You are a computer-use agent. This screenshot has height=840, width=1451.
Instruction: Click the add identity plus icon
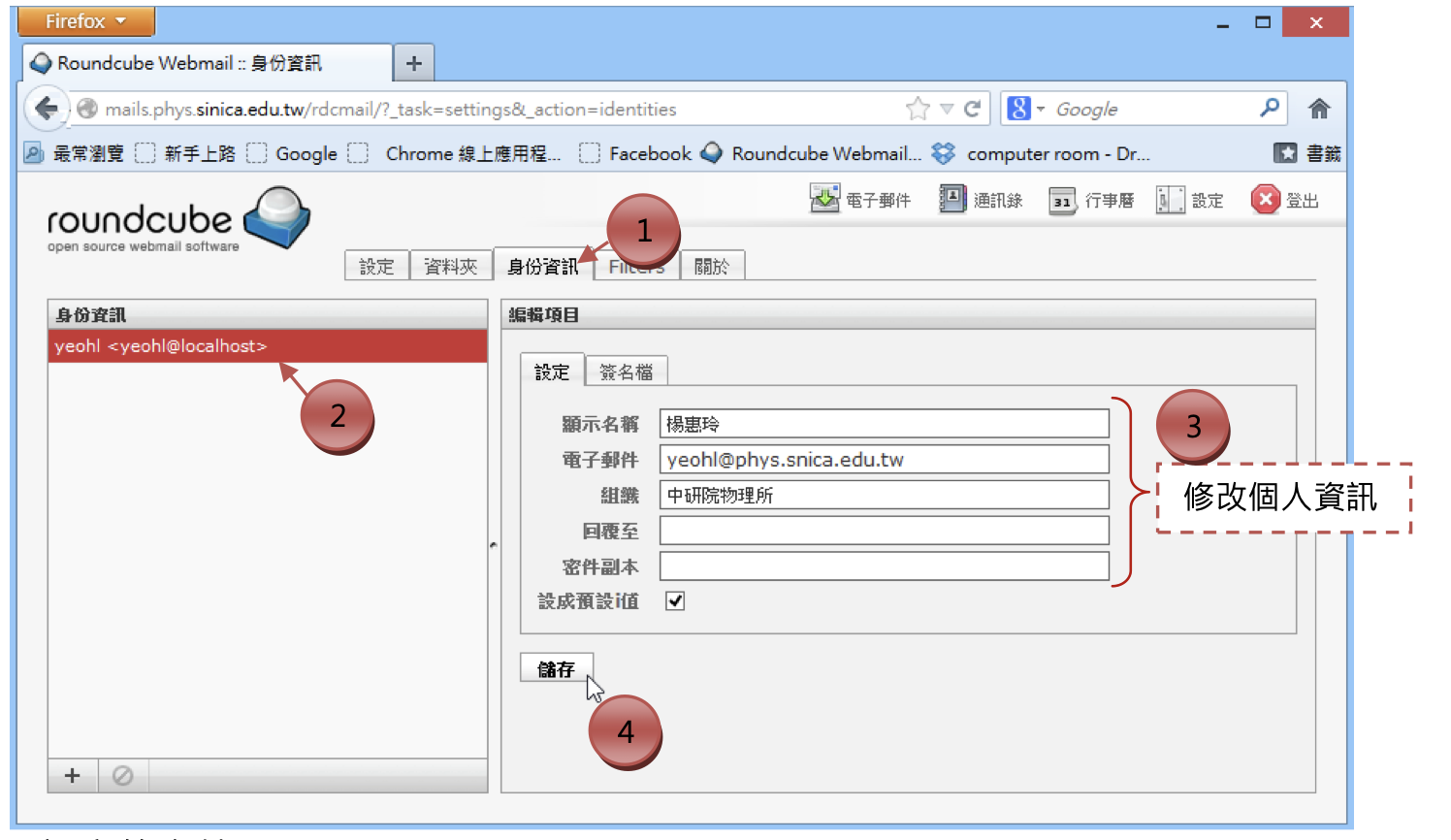73,775
